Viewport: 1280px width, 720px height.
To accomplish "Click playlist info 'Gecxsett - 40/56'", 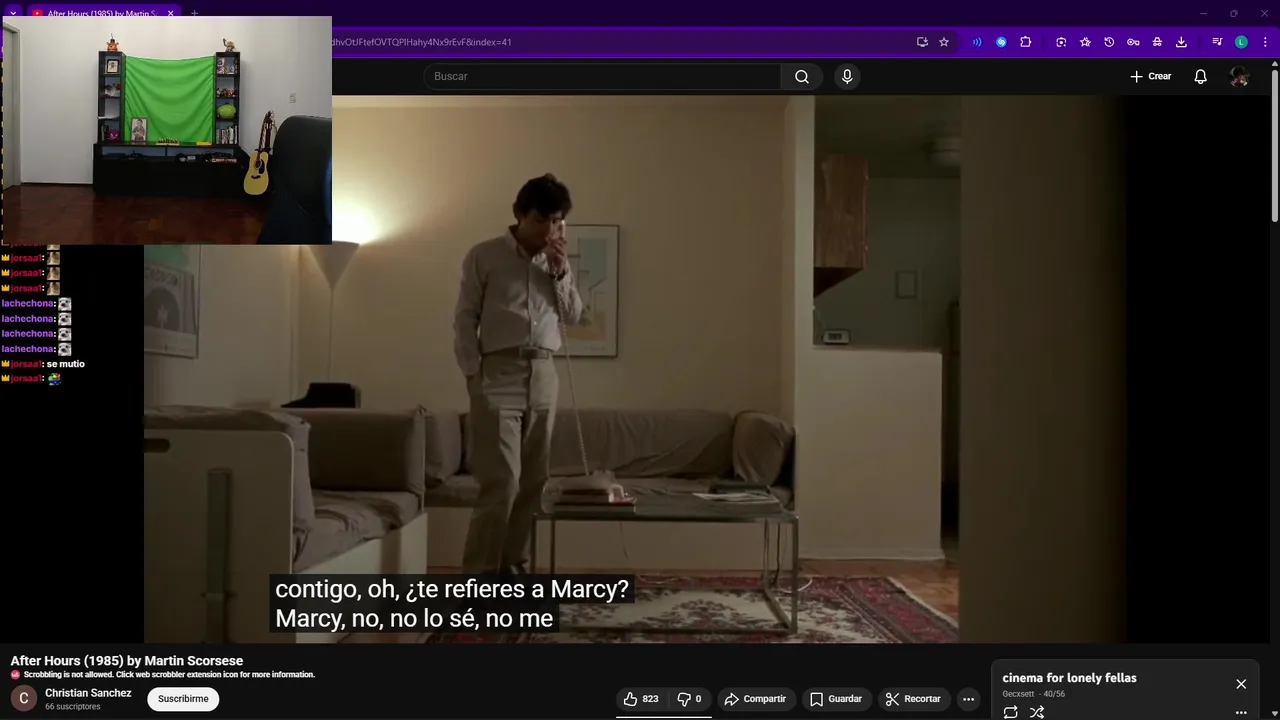I will point(1033,694).
